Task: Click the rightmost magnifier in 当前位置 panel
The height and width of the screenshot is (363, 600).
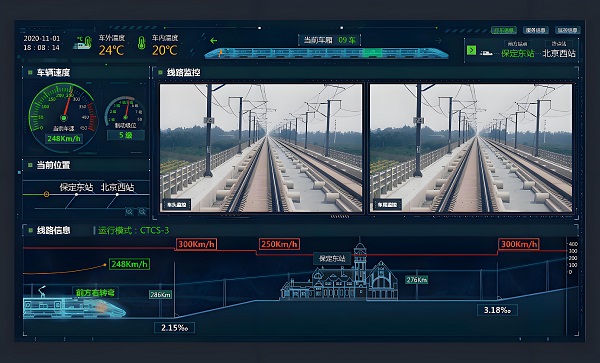Action: pos(142,211)
